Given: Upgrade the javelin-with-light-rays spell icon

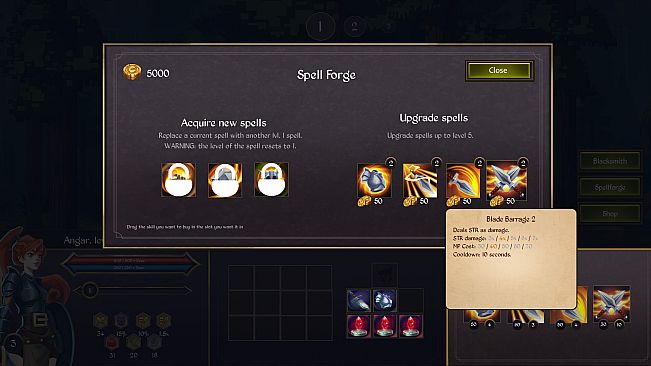Looking at the screenshot, I should [420, 181].
